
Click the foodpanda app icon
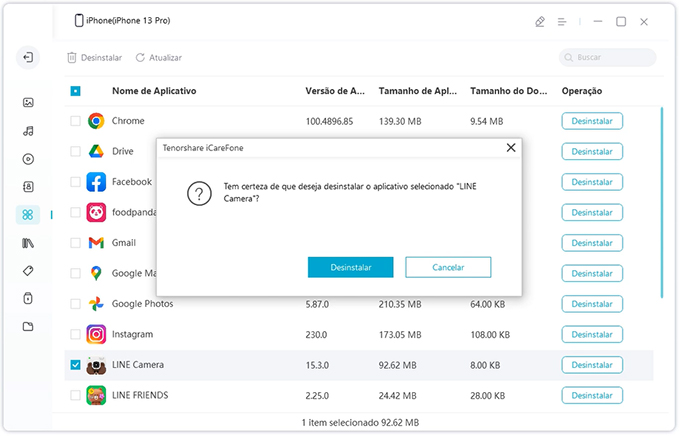(x=96, y=213)
